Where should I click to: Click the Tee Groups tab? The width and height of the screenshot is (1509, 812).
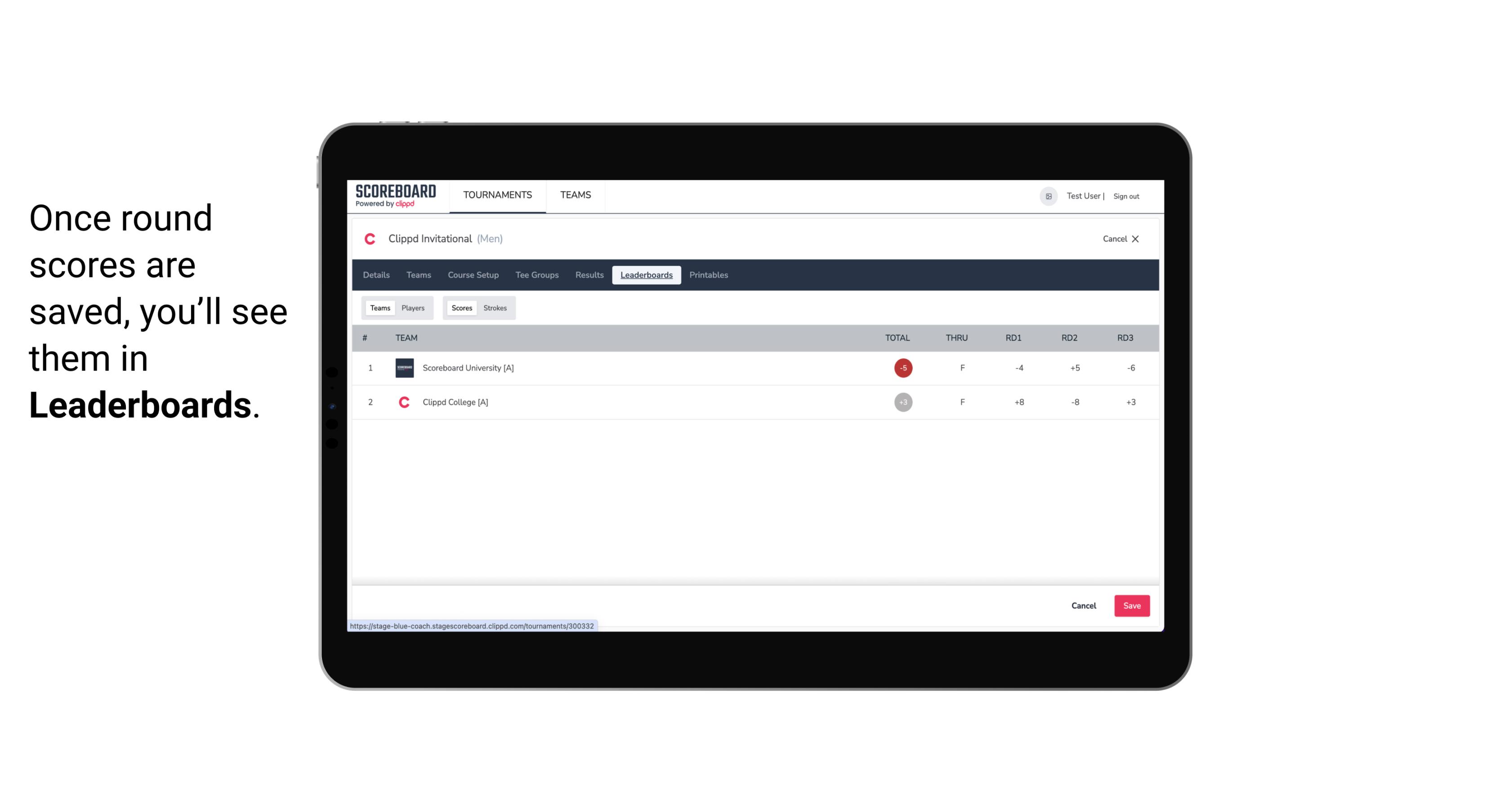(537, 275)
